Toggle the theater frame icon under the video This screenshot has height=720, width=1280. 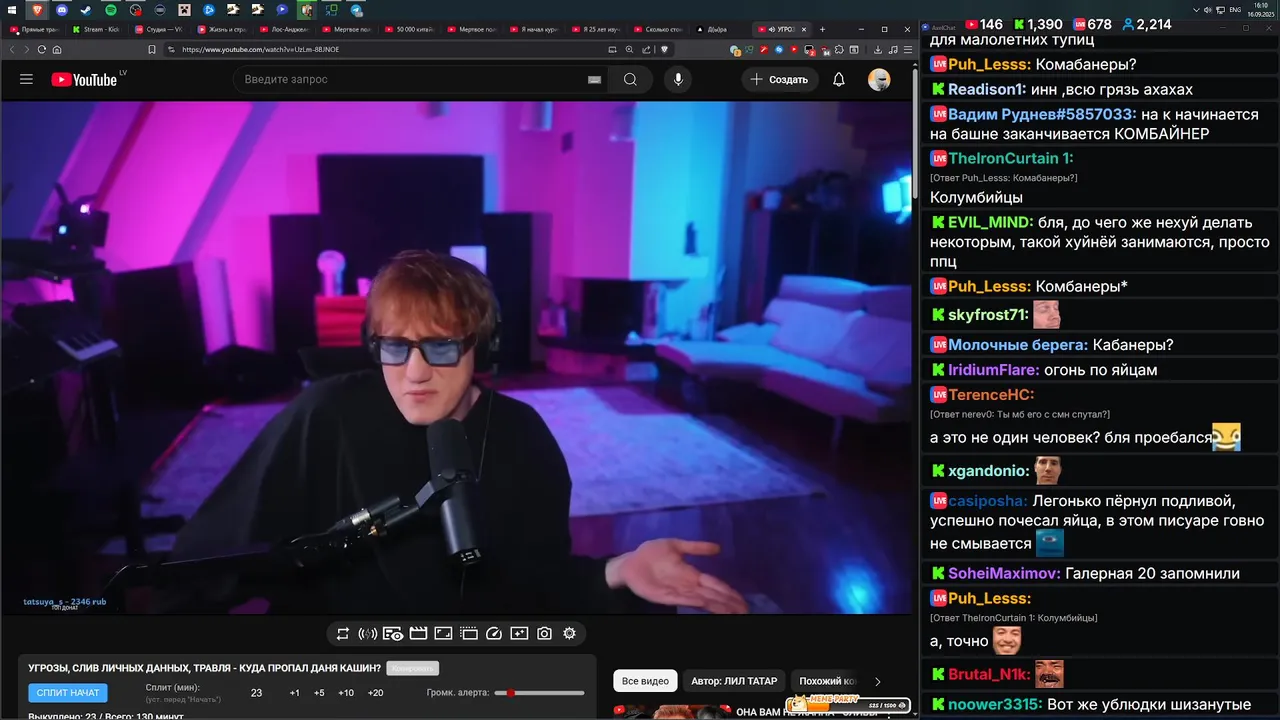click(x=443, y=633)
